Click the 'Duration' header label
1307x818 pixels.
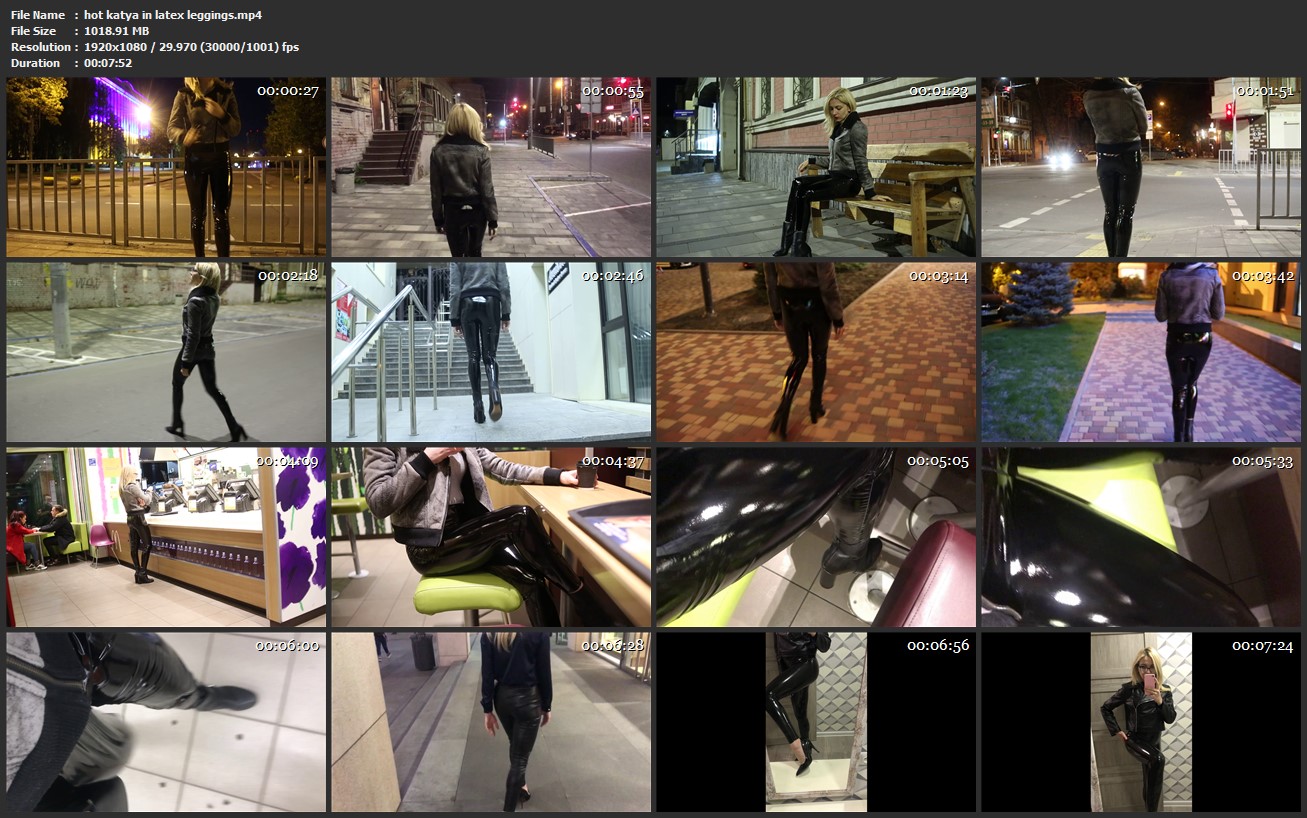click(36, 63)
